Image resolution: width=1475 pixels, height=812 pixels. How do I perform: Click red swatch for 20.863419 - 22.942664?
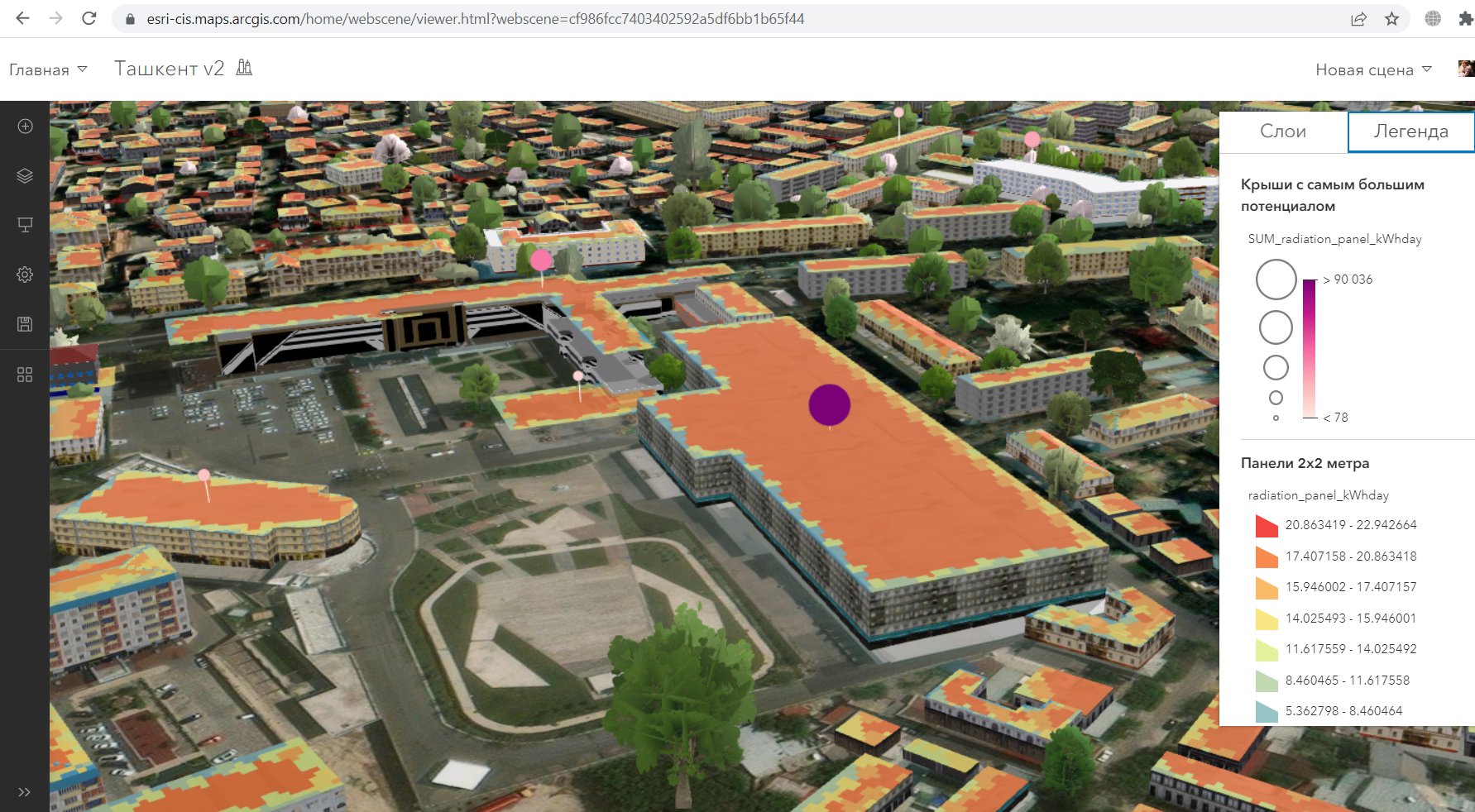1266,526
